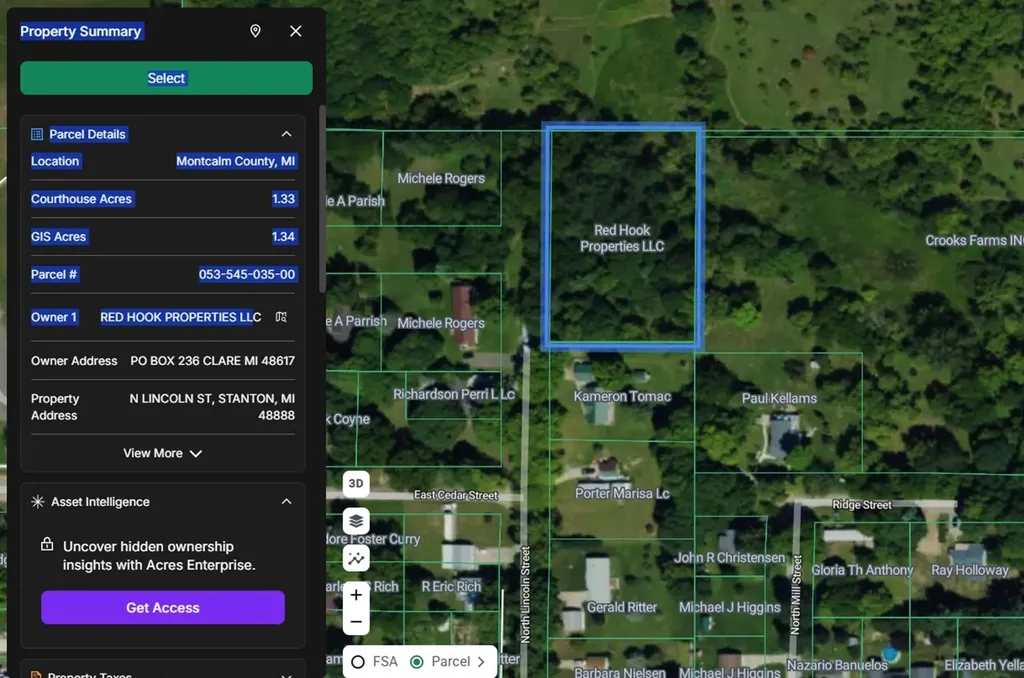
Task: Collapse the Parcel Details section
Action: (x=286, y=134)
